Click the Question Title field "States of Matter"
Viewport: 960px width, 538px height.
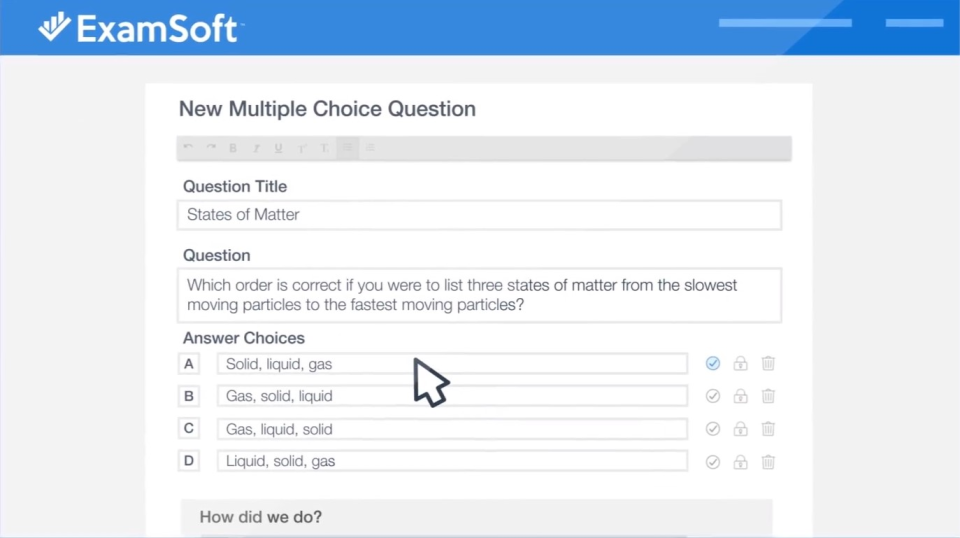click(480, 215)
